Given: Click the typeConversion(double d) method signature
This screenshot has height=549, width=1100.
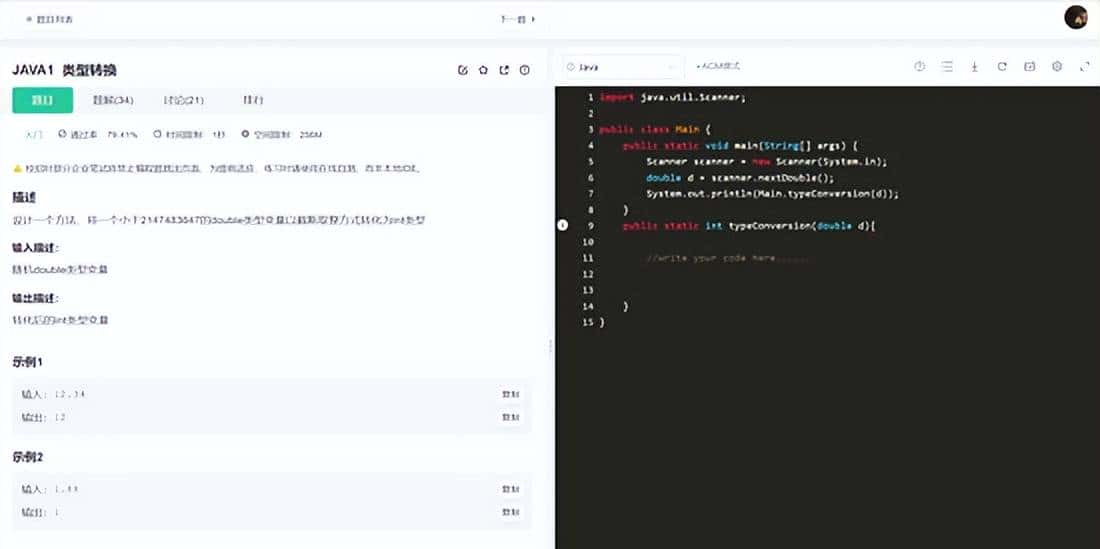Looking at the screenshot, I should [x=751, y=226].
